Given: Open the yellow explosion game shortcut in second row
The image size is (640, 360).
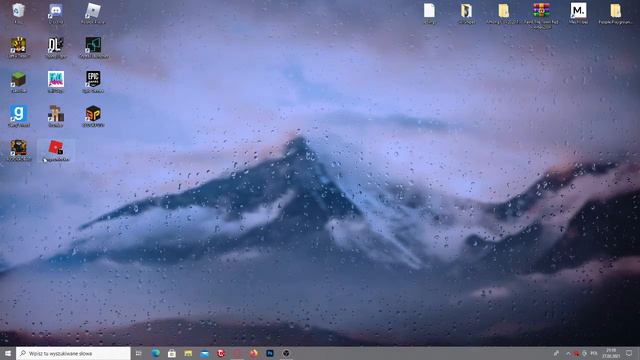Looking at the screenshot, I should 18,45.
